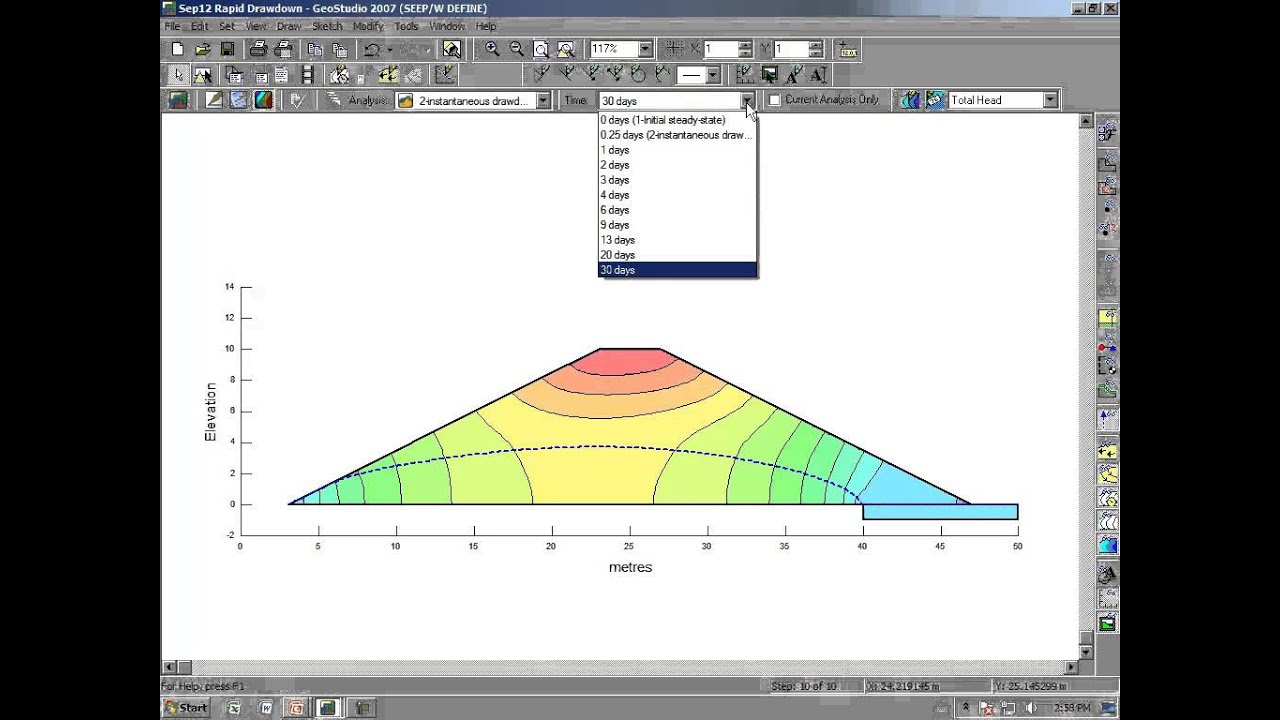Viewport: 1280px width, 720px height.
Task: Click the Zoom In magnifier icon
Action: (492, 49)
